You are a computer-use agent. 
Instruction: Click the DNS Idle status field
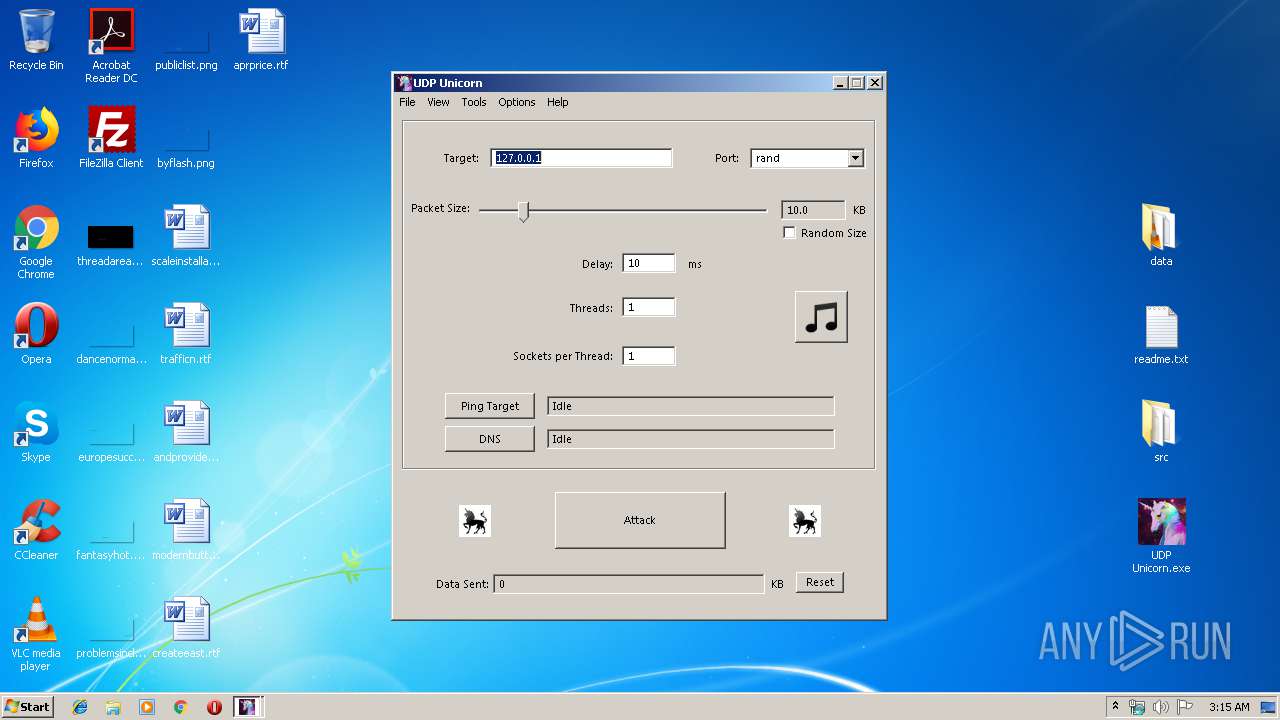click(690, 439)
